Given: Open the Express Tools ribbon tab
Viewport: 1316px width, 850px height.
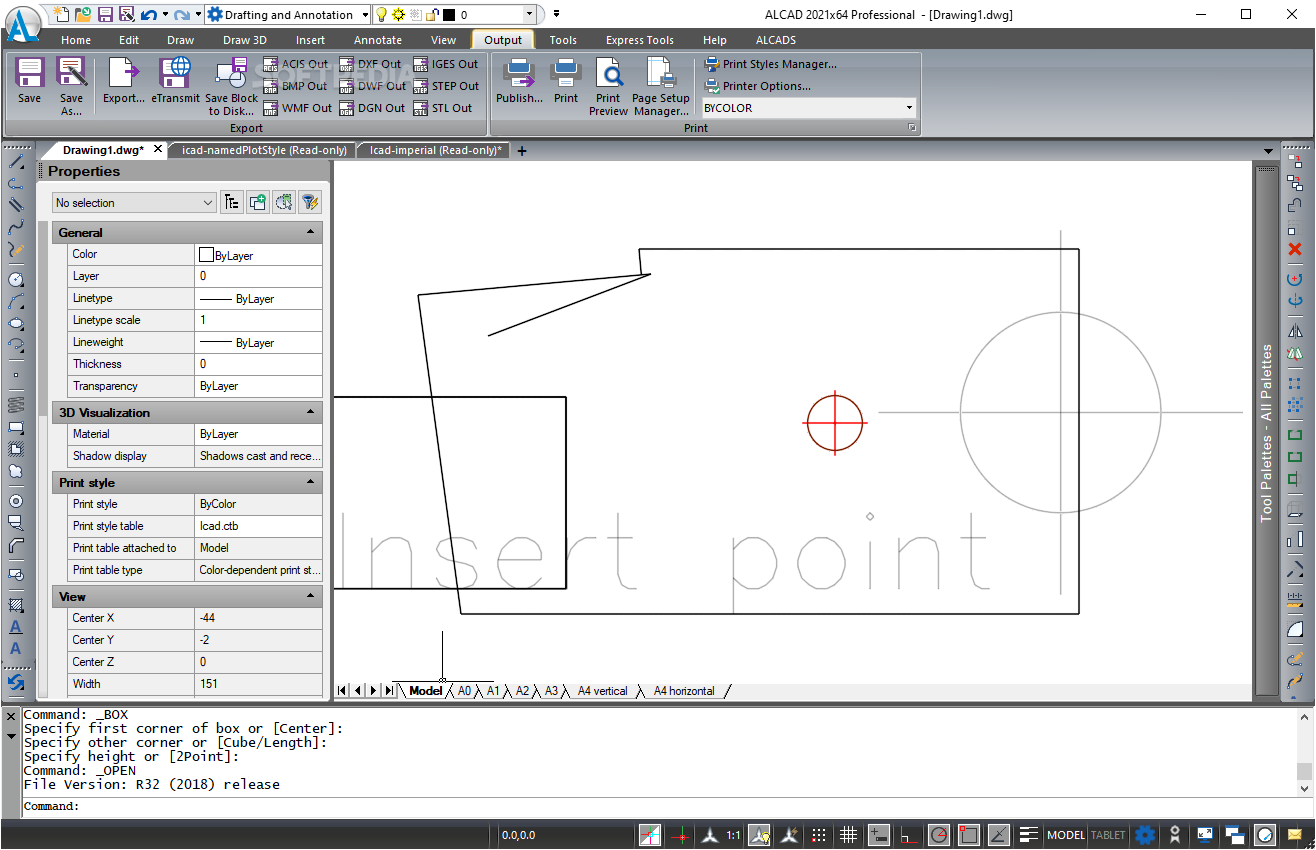Looking at the screenshot, I should (x=639, y=40).
